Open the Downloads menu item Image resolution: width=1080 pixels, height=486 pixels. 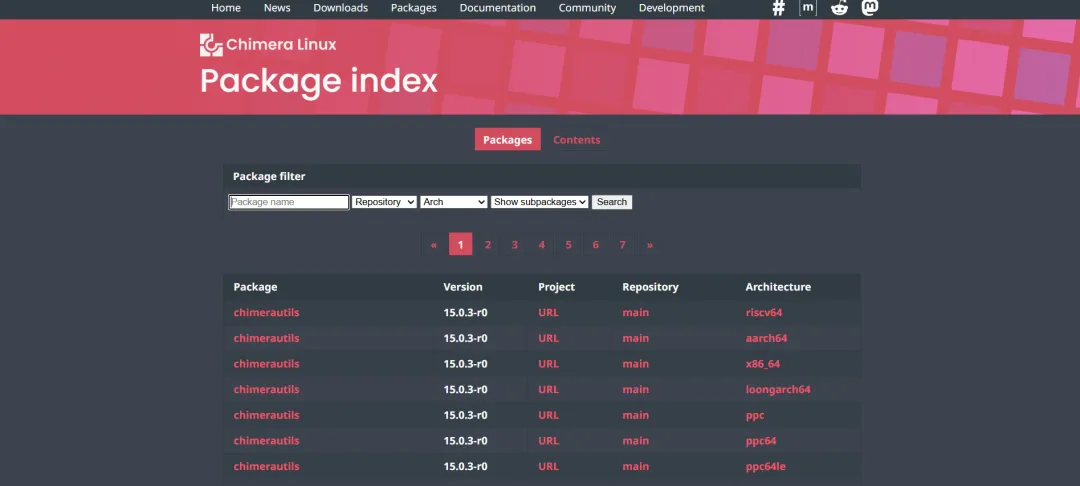pyautogui.click(x=340, y=8)
